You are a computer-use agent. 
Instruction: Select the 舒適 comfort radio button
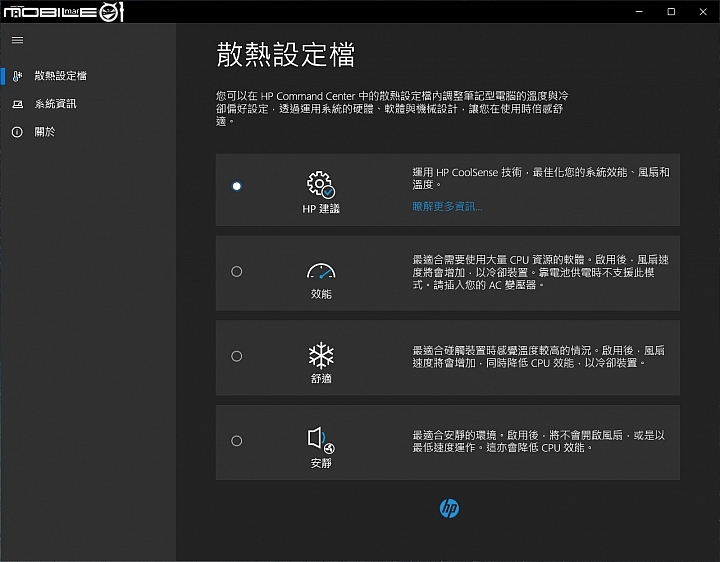point(236,356)
